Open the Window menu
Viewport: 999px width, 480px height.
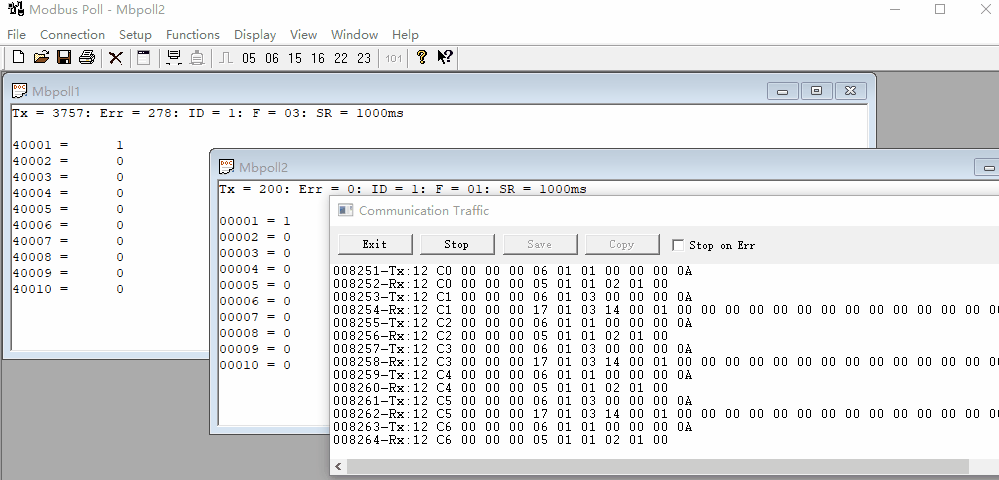pyautogui.click(x=354, y=34)
